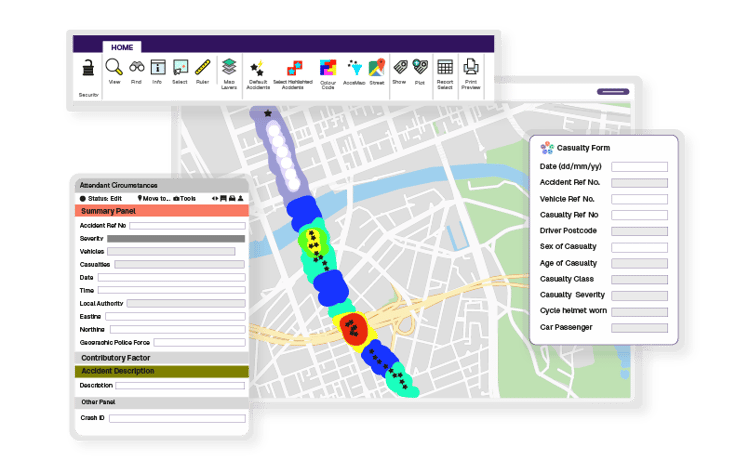Viewport: 736px width, 473px height.
Task: Click the Car Passenger field
Action: (639, 328)
